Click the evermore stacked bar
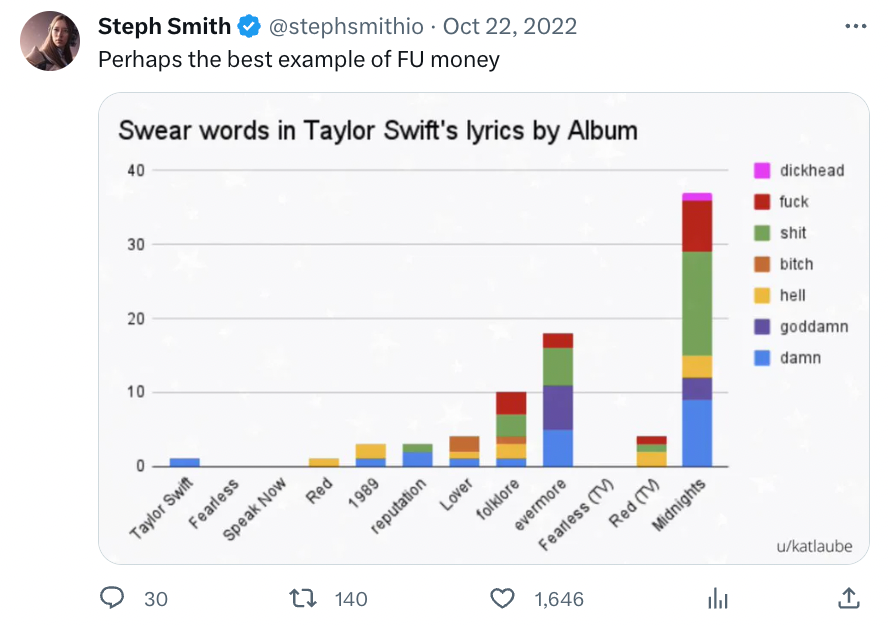888x626 pixels. (558, 400)
